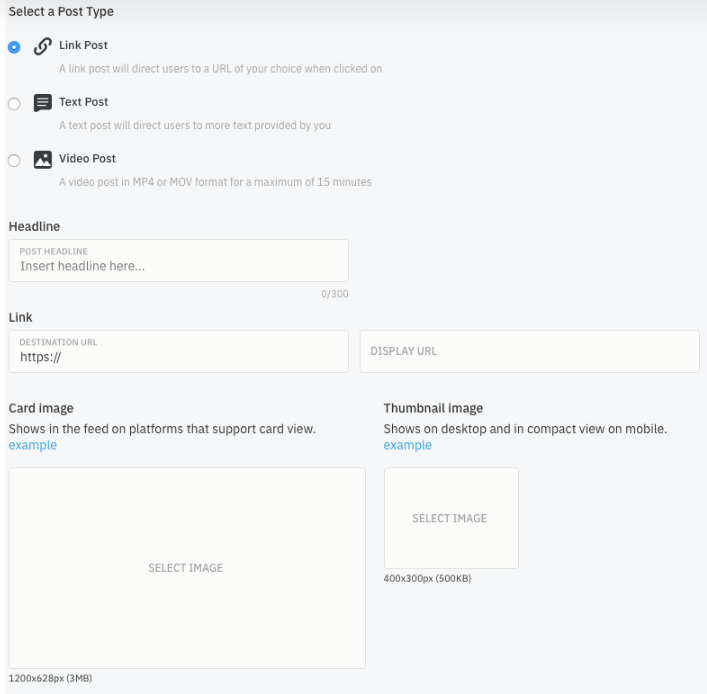Select image for the Card image box
Viewport: 707px width, 694px height.
[186, 568]
